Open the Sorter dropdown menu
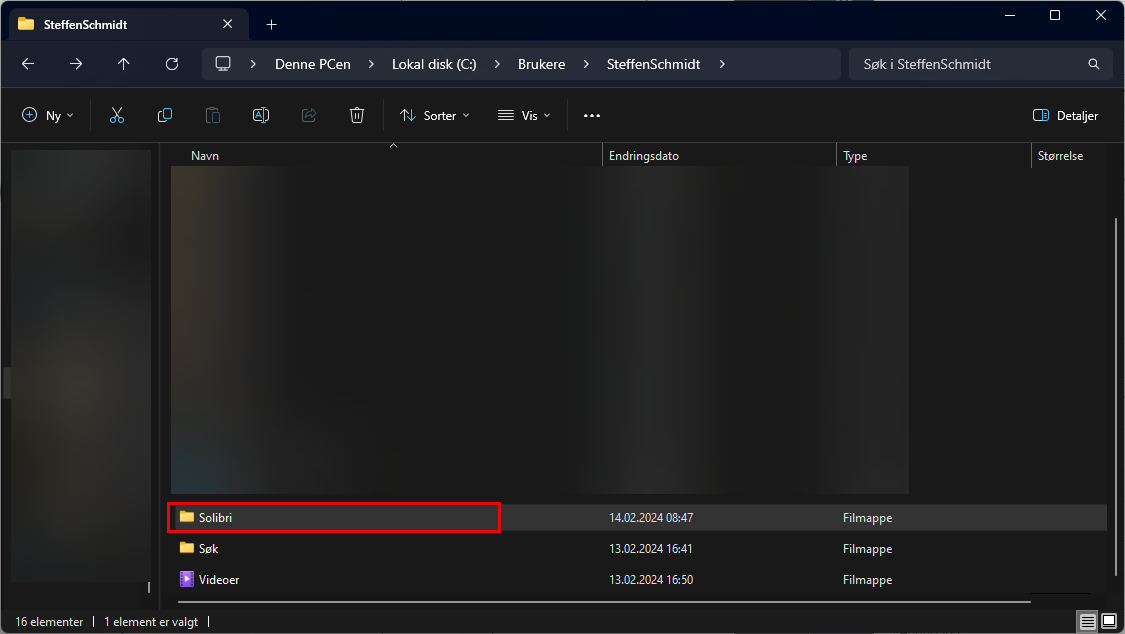 point(435,116)
